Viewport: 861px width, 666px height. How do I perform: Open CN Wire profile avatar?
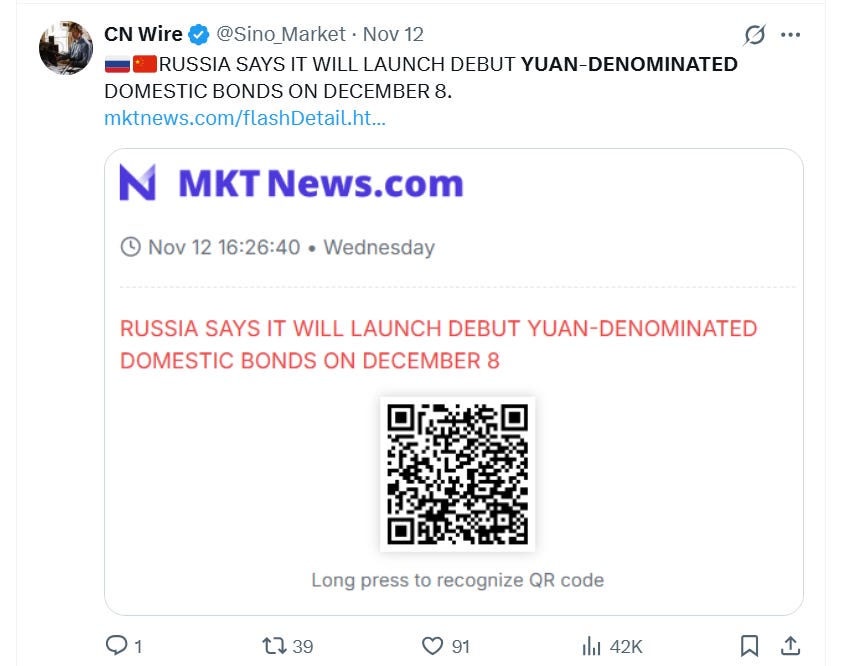click(66, 48)
